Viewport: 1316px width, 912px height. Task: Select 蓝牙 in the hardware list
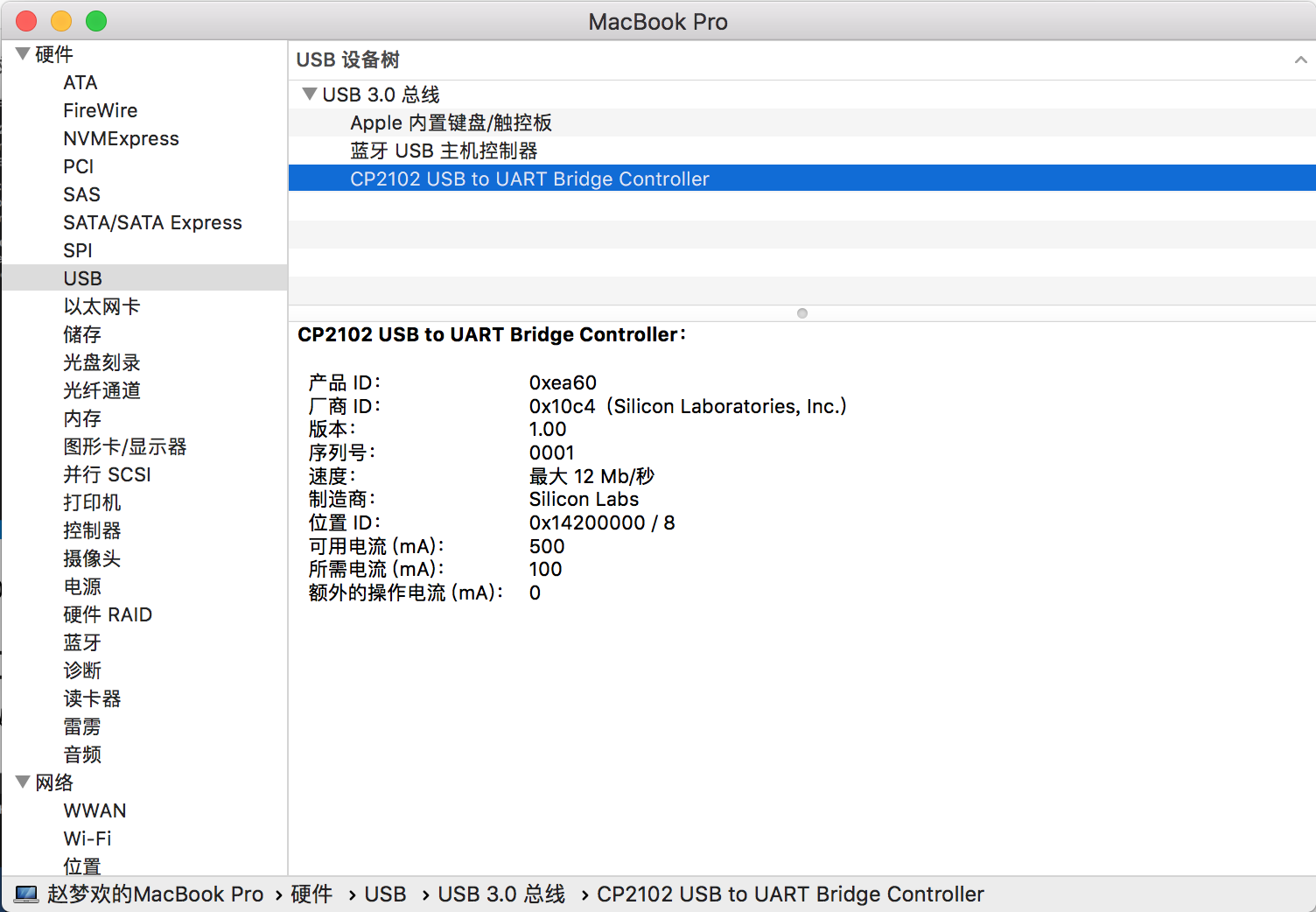click(x=82, y=642)
